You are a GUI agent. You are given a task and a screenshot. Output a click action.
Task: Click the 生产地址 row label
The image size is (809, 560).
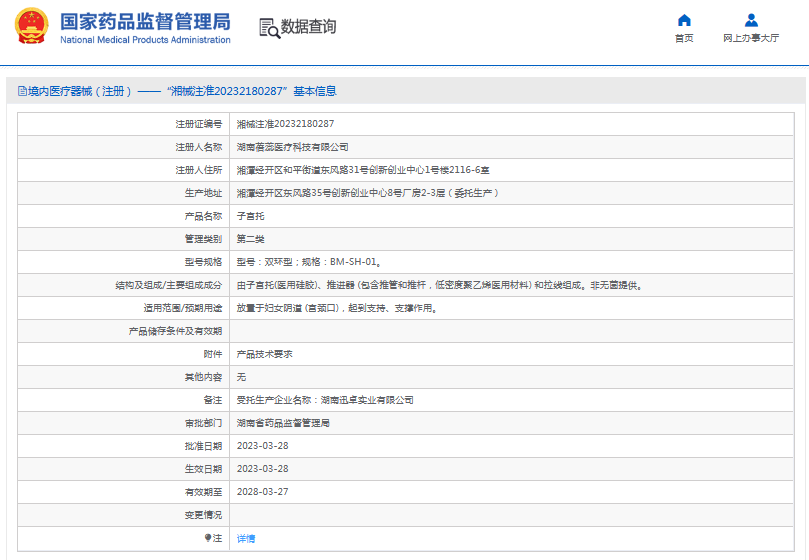203,193
